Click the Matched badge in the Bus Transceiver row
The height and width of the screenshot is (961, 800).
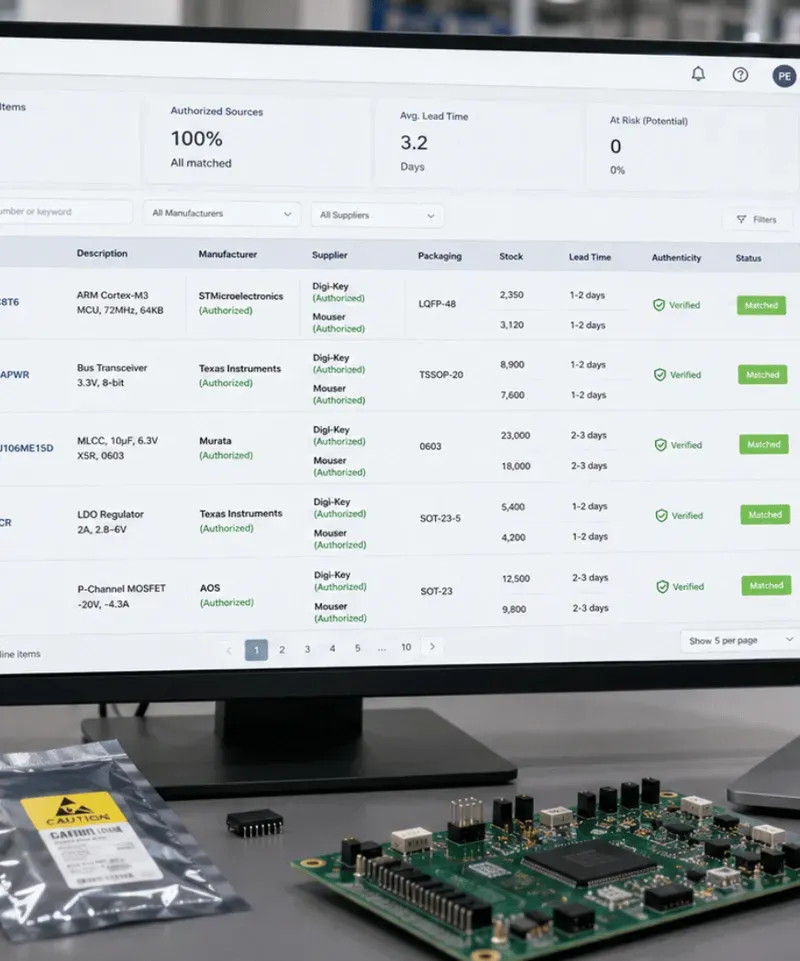(763, 374)
